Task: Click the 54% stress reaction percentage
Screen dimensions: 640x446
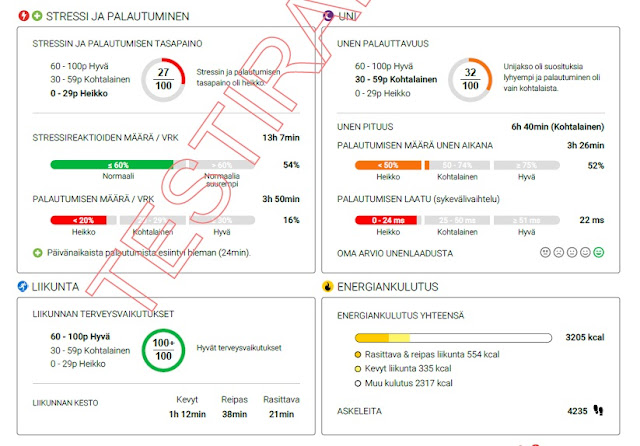Action: tap(291, 165)
